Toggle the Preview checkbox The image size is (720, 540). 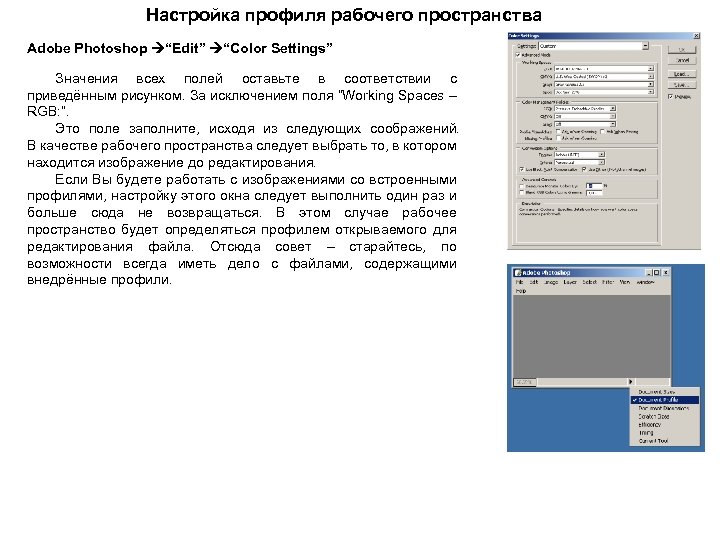[670, 96]
